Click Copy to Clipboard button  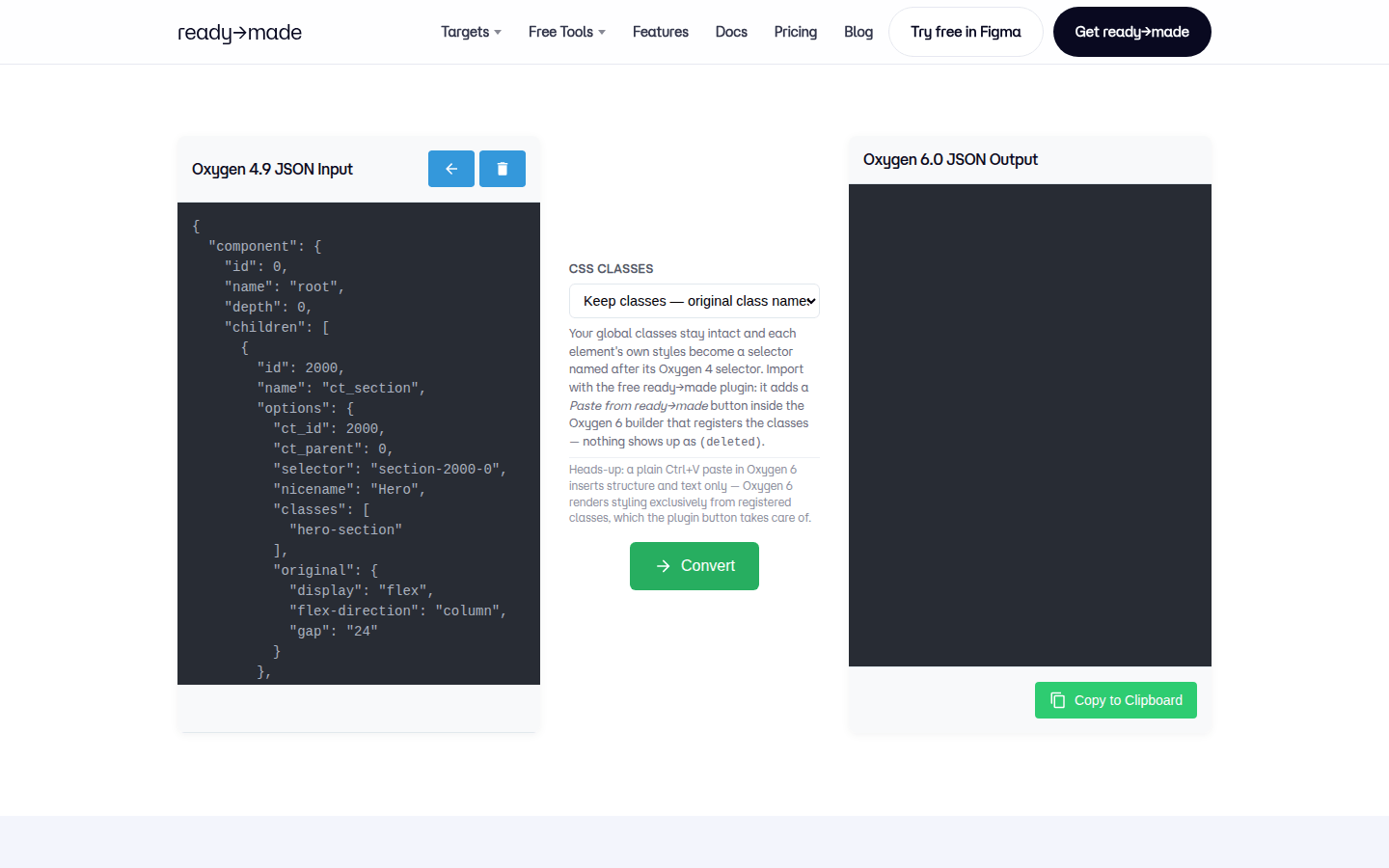1116,700
